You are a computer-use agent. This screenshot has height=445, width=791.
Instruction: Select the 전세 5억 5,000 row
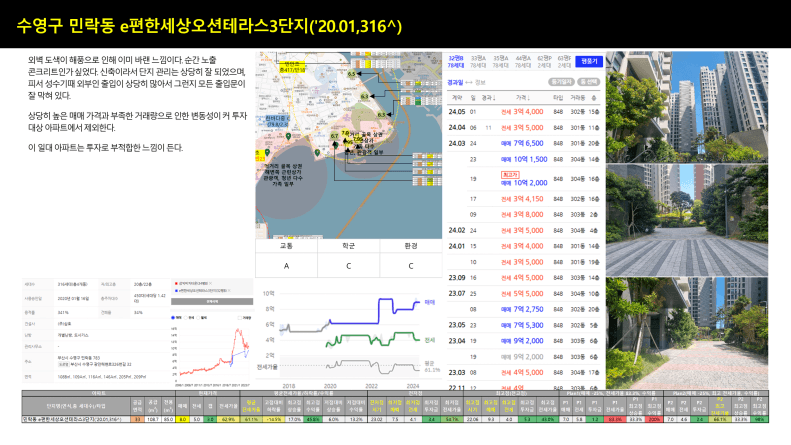(x=524, y=293)
